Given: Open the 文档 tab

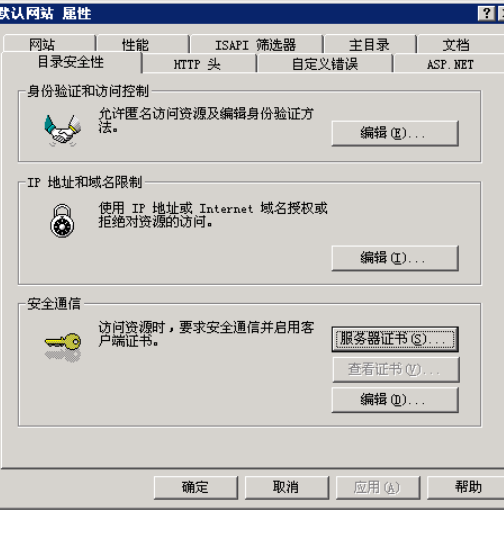Looking at the screenshot, I should tap(461, 44).
